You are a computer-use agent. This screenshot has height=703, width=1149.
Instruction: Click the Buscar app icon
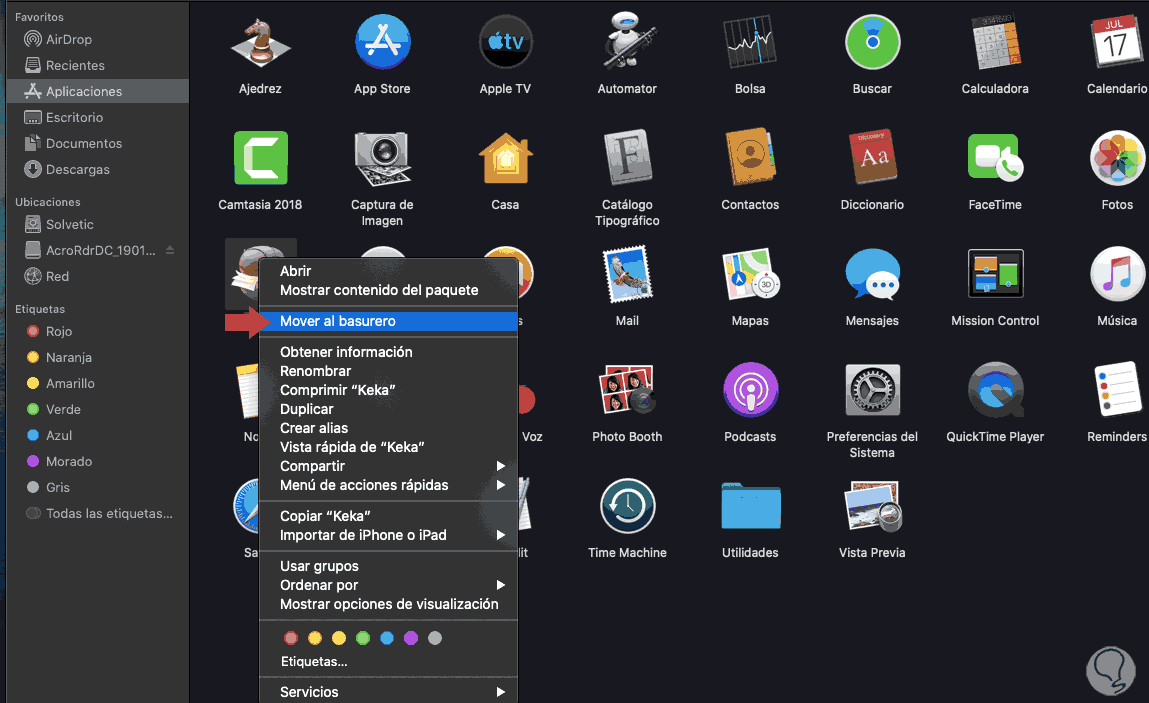point(872,42)
